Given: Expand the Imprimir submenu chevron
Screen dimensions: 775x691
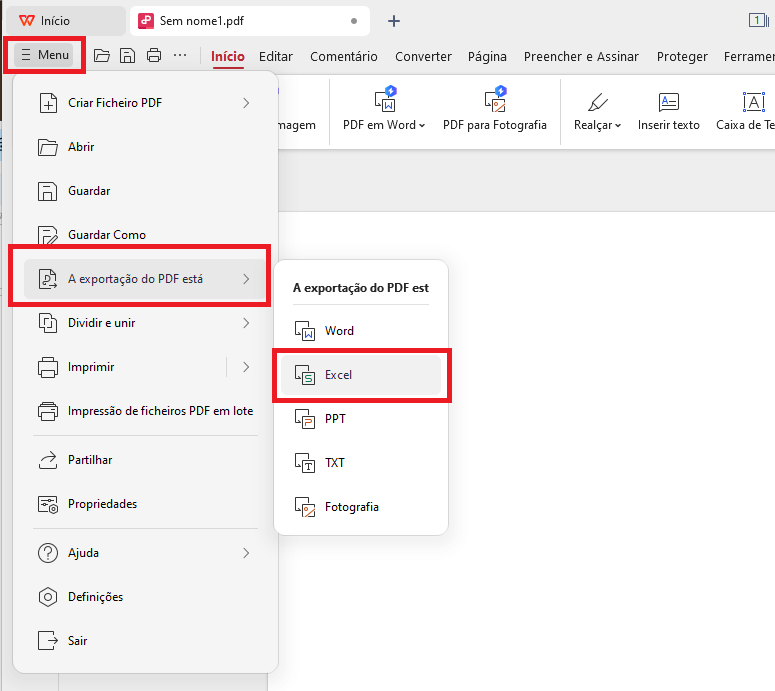Looking at the screenshot, I should (x=246, y=367).
